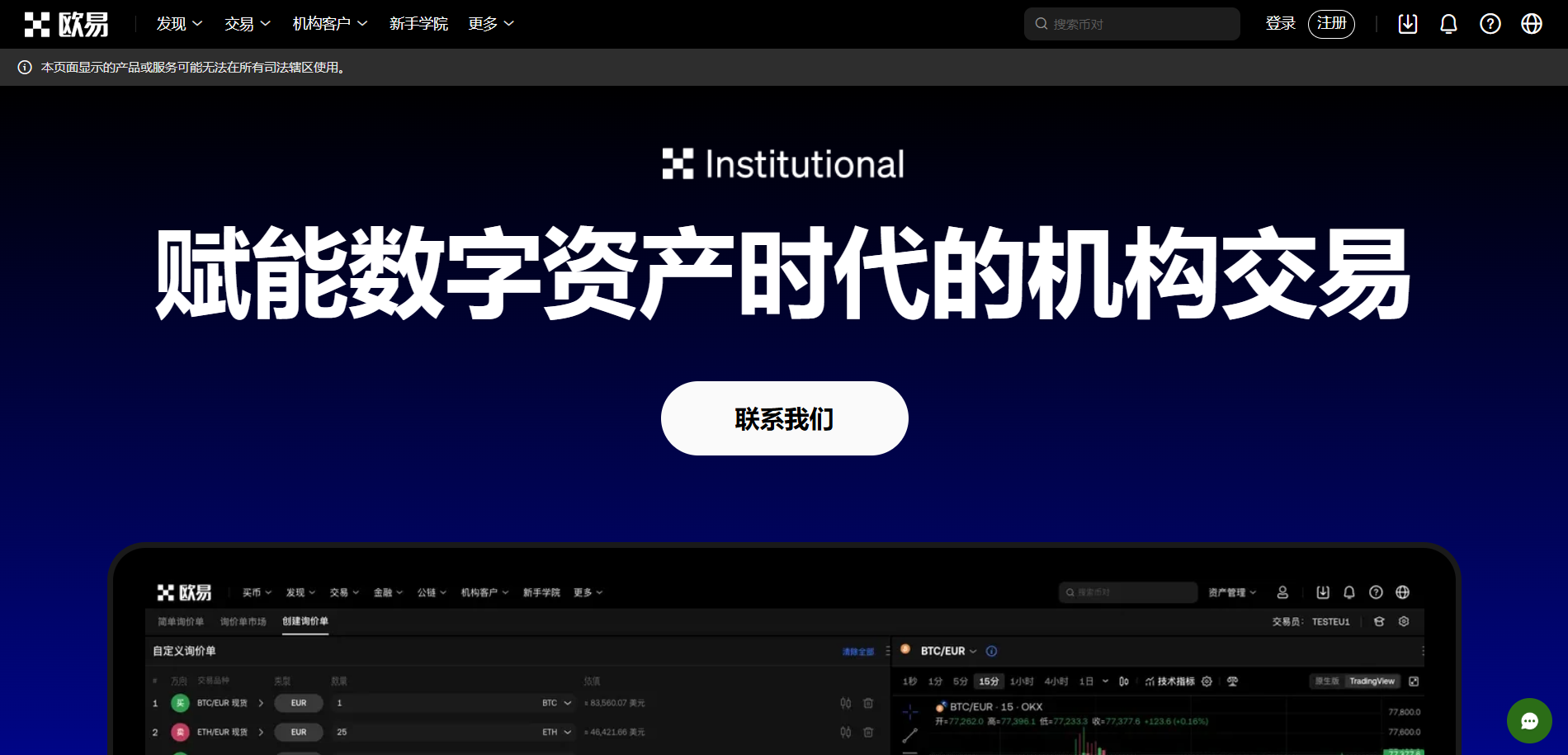Click the 搜索币对 search box inside the preview

(x=1127, y=592)
